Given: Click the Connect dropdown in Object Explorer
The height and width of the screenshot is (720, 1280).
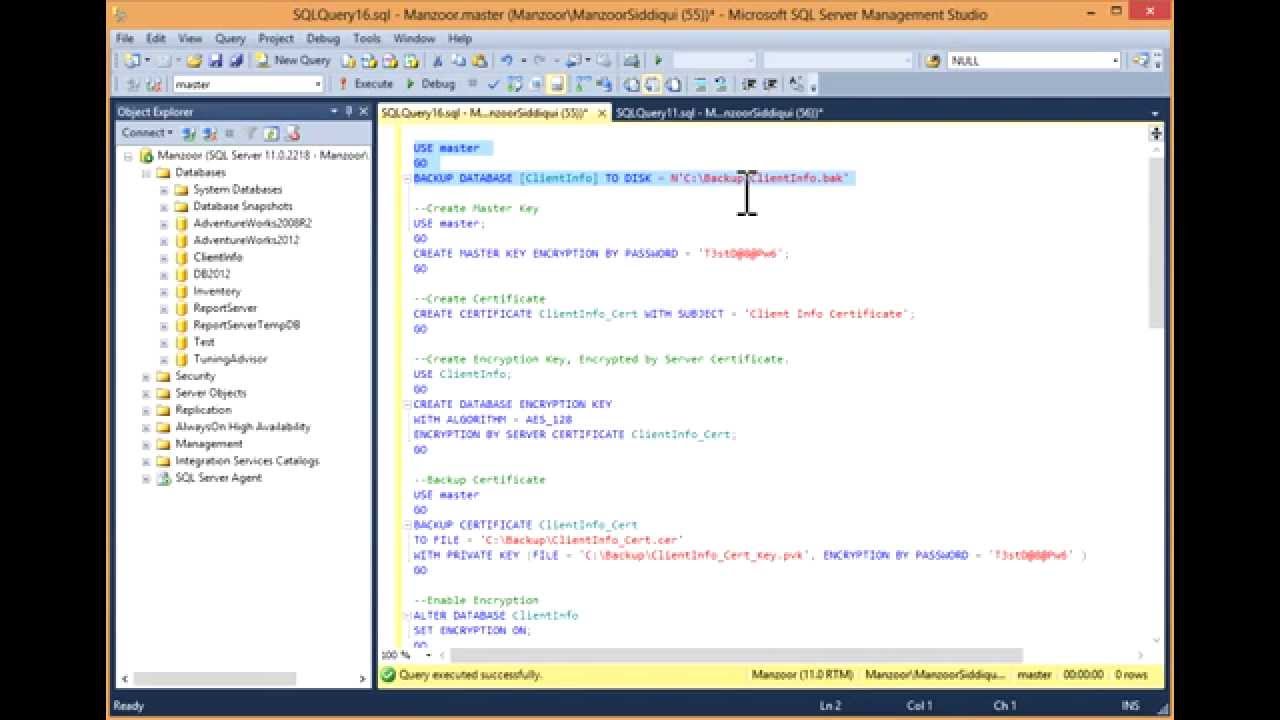Looking at the screenshot, I should point(147,132).
